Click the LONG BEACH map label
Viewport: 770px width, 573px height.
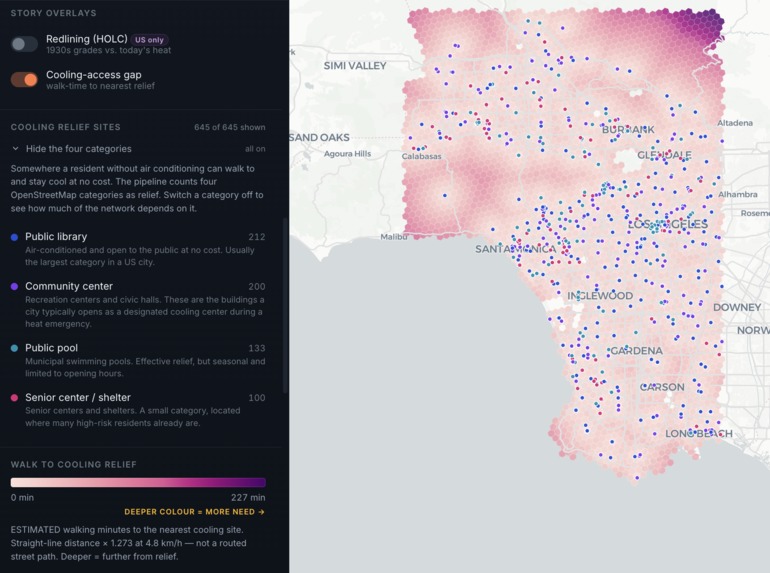click(699, 434)
